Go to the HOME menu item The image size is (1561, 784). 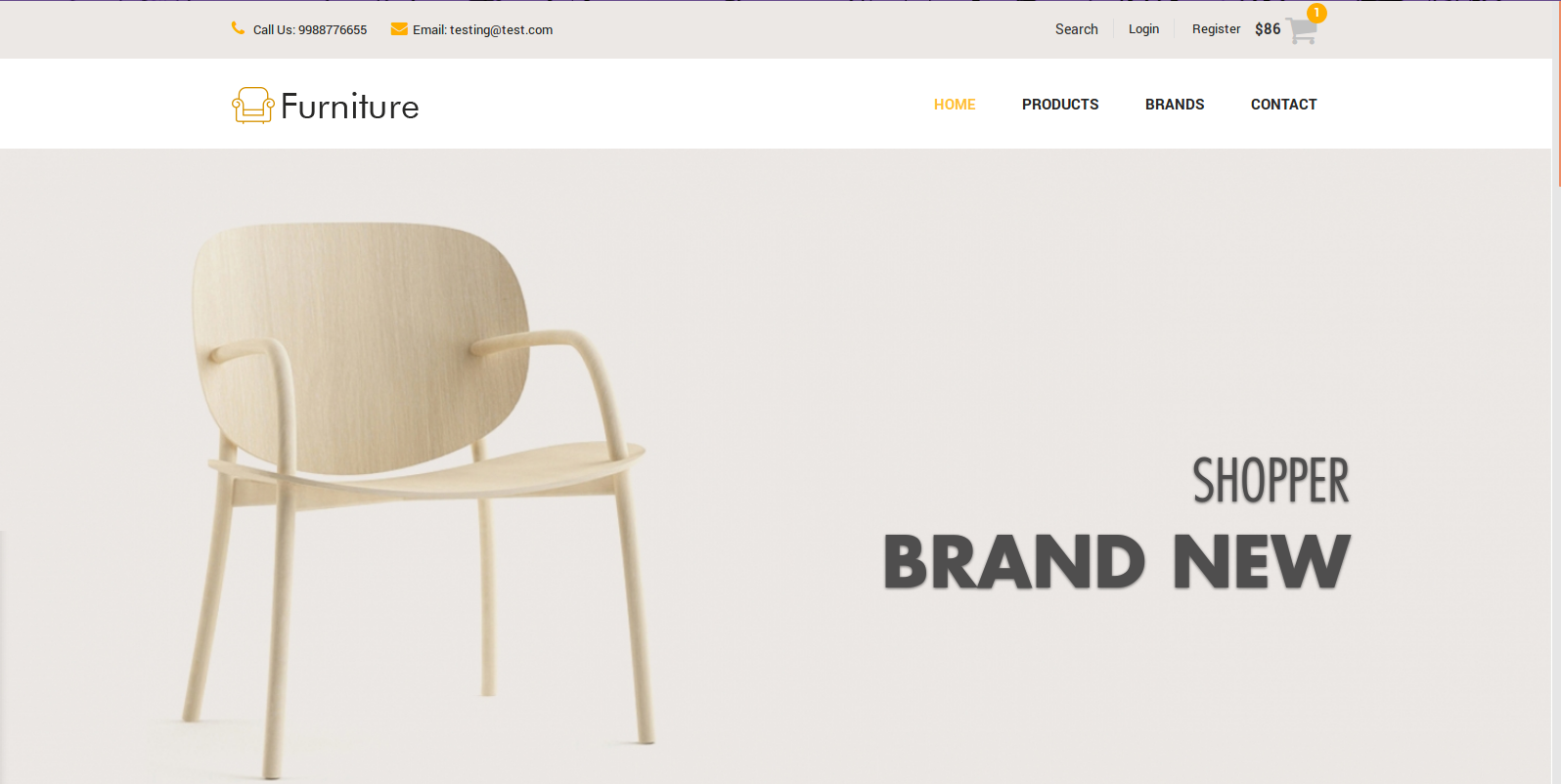click(955, 105)
